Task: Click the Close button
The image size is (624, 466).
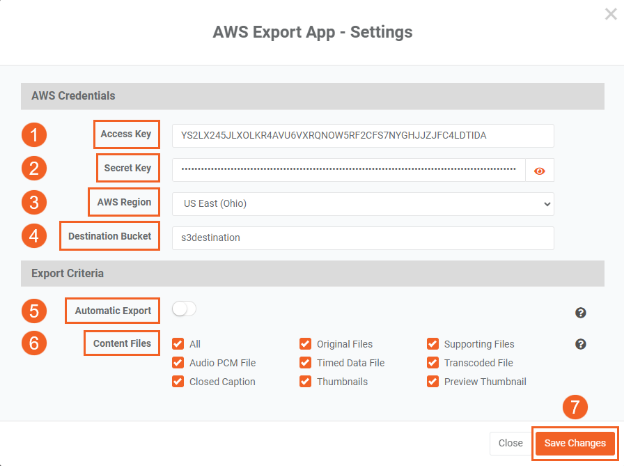Action: point(510,443)
